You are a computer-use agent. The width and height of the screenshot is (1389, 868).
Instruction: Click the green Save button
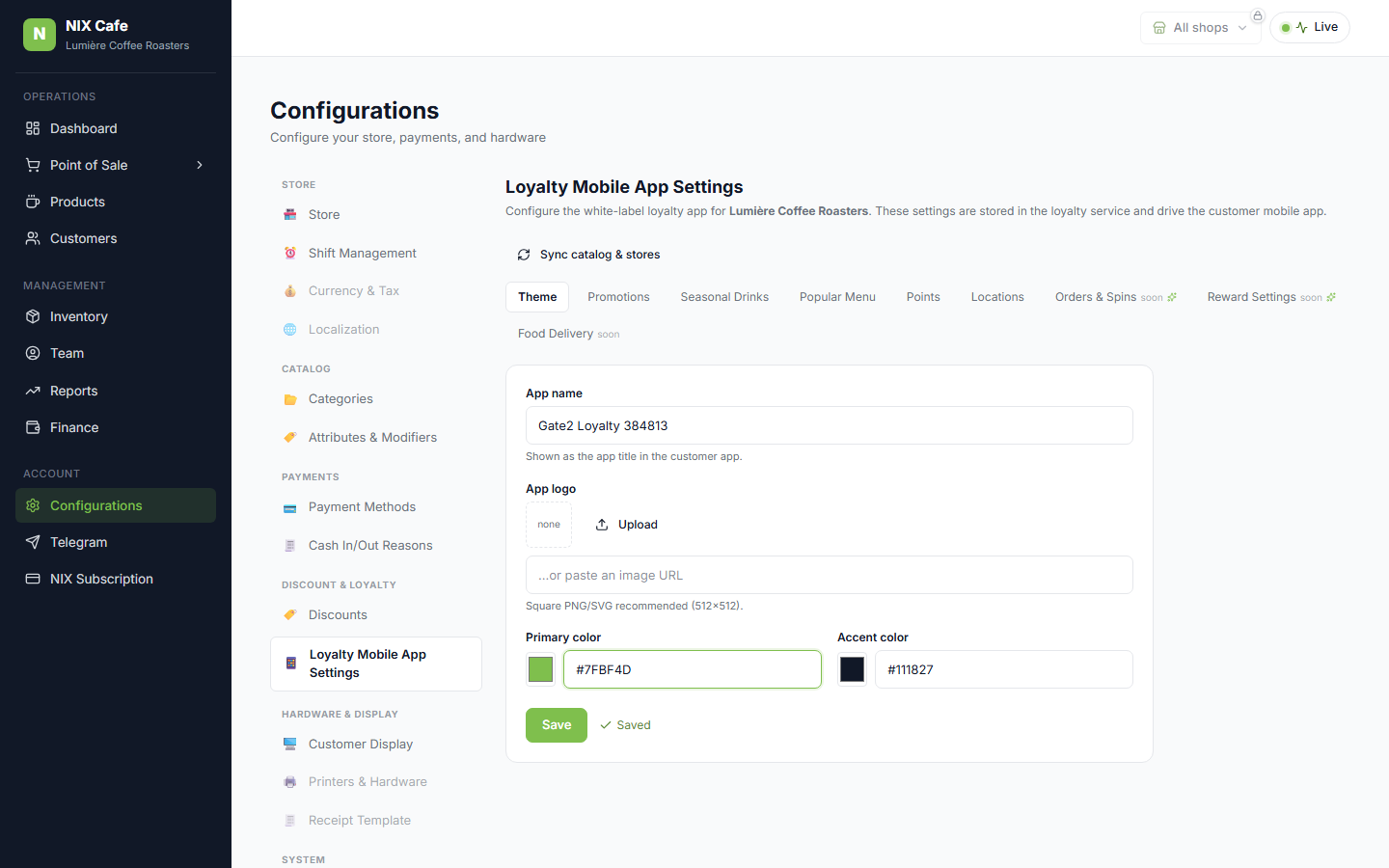[x=557, y=725]
